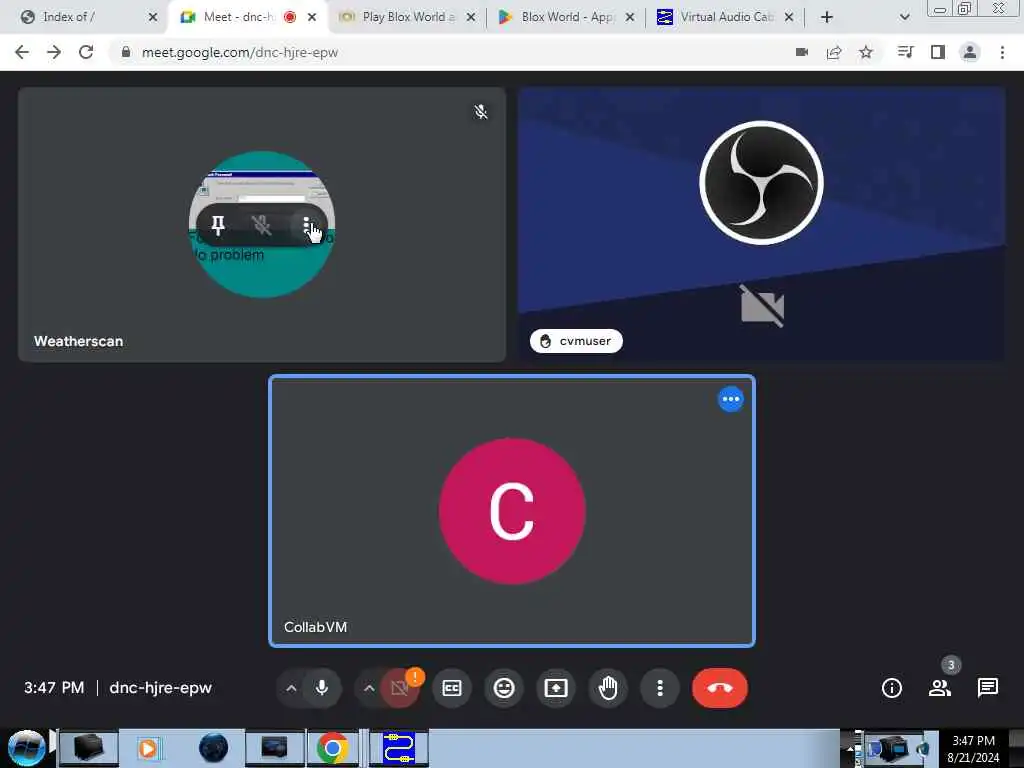
Task: Click the OBS logo on cvmuser tile
Action: [x=761, y=183]
